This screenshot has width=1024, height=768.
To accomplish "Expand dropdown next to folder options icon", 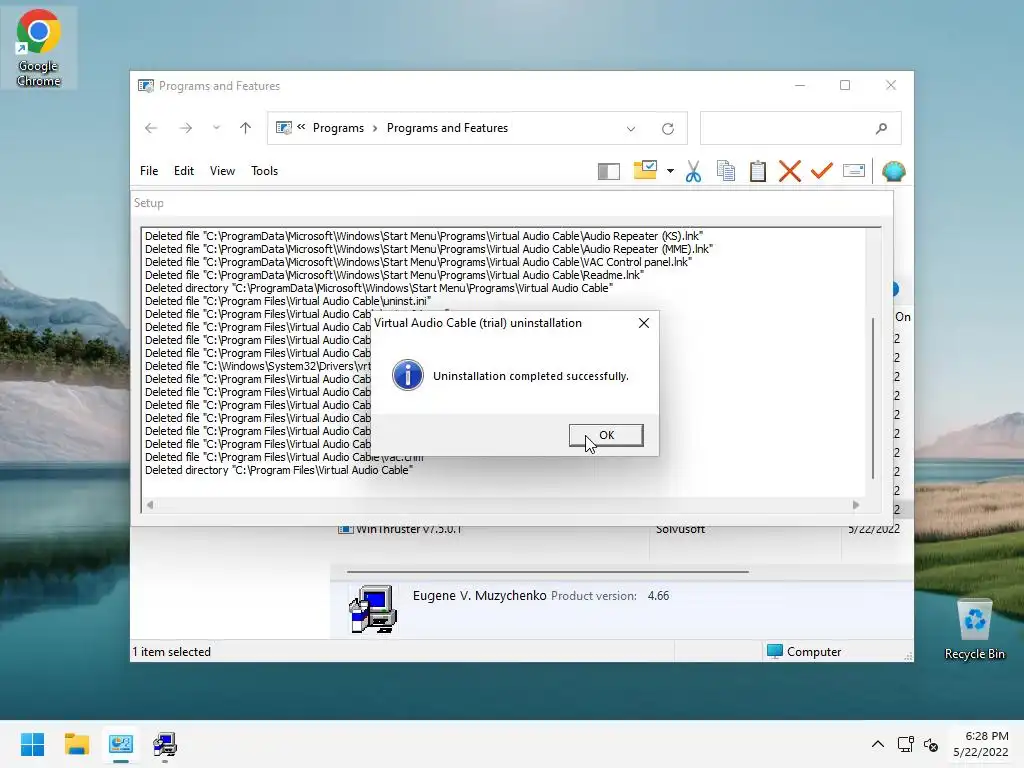I will pos(670,171).
